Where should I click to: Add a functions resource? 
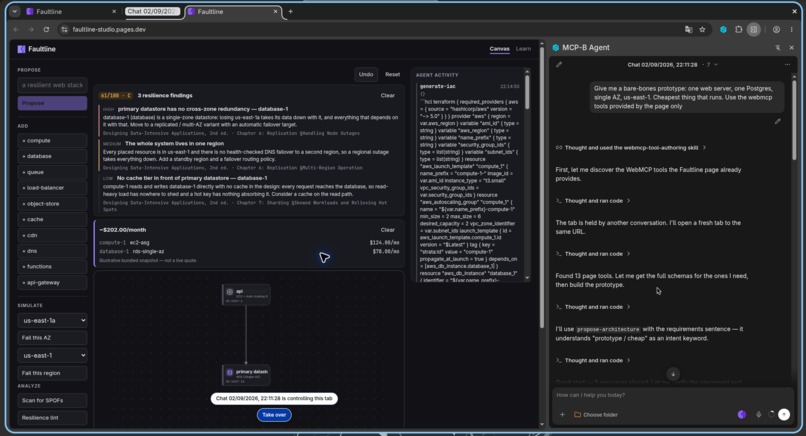[x=52, y=266]
